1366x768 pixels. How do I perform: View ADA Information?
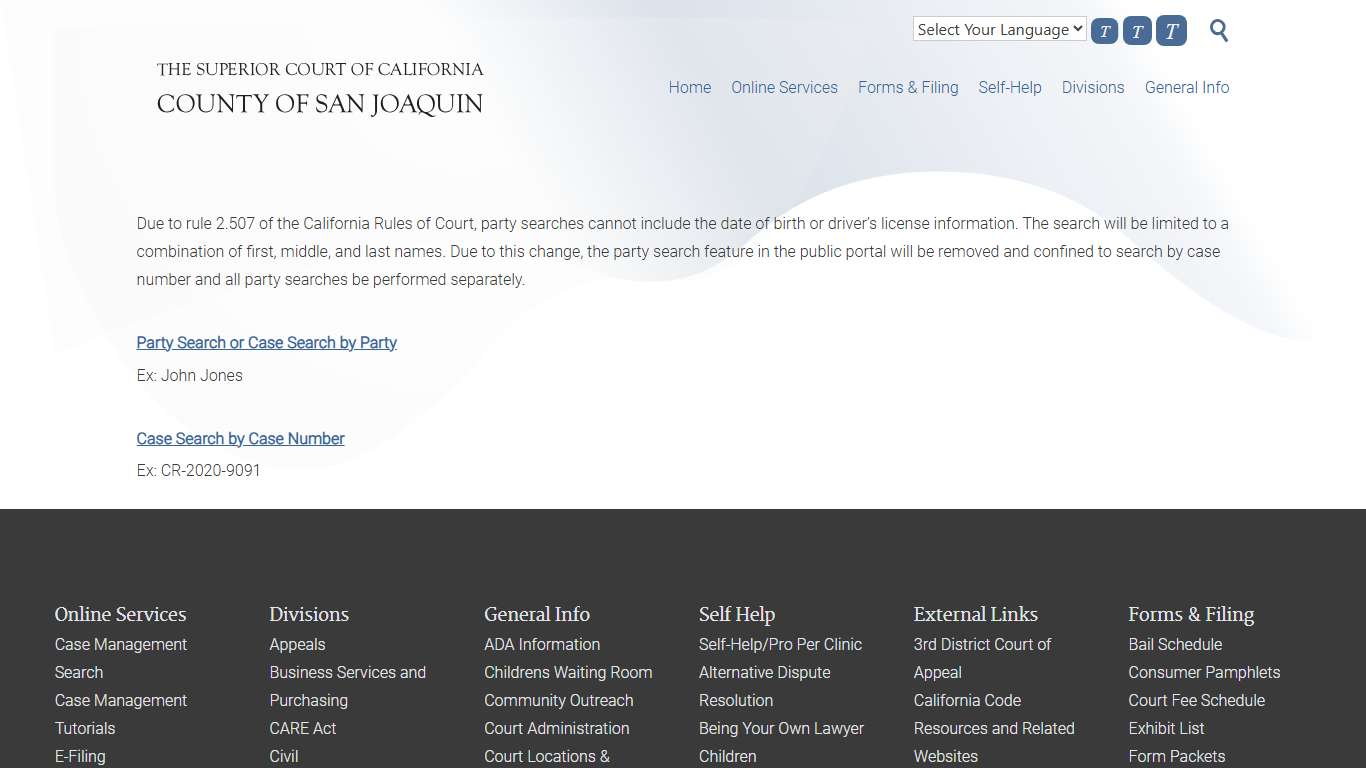tap(542, 644)
